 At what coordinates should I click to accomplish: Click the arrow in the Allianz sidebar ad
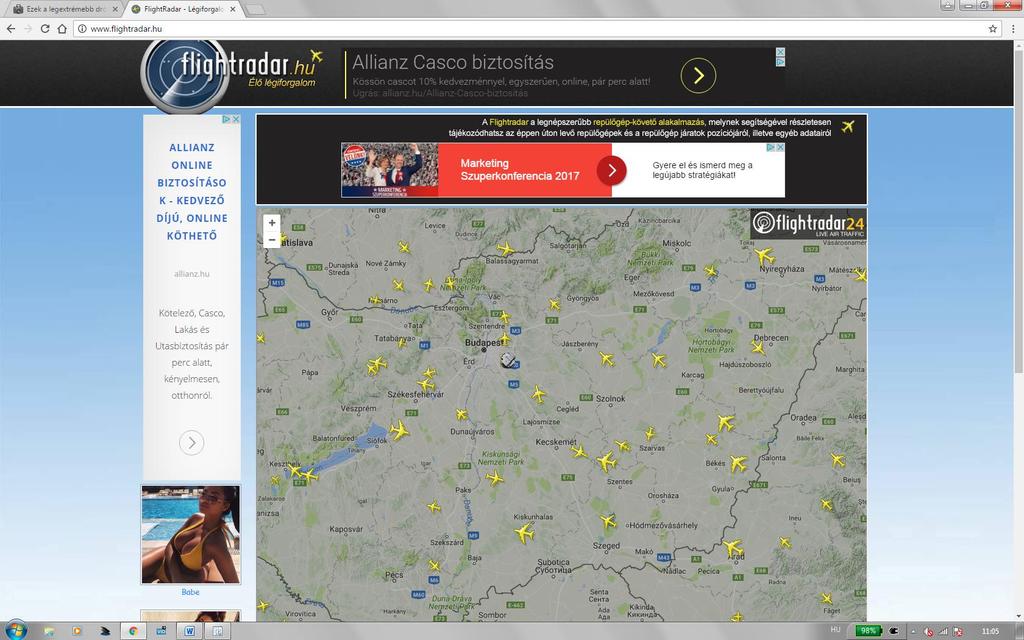point(191,443)
